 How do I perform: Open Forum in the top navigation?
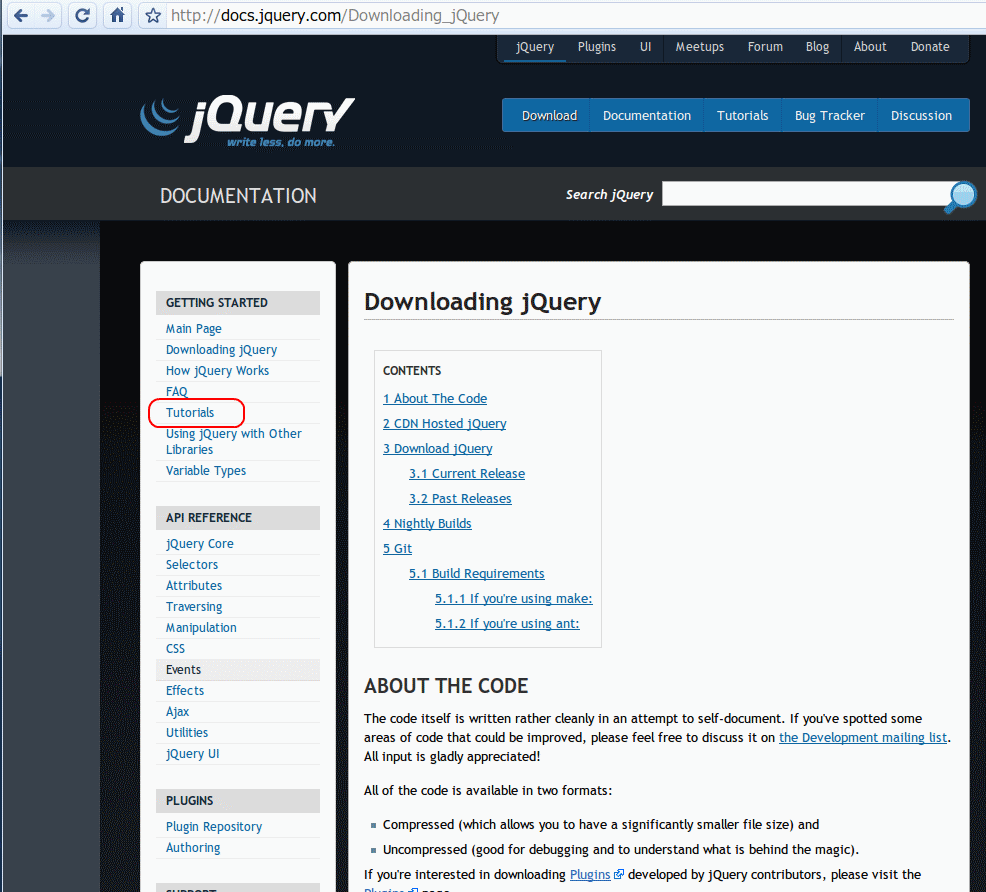pyautogui.click(x=765, y=47)
